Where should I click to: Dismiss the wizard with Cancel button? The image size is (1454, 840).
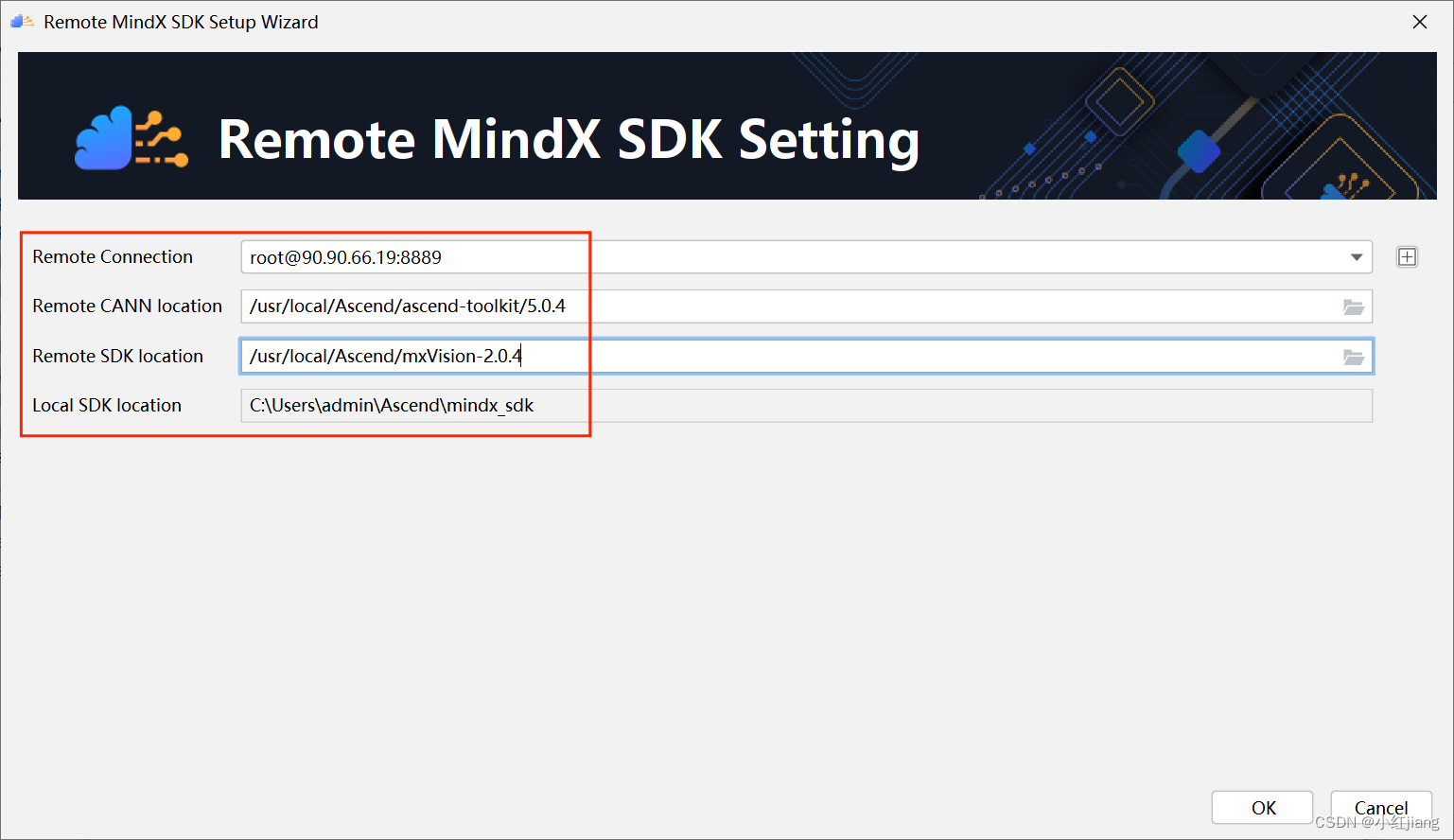(x=1381, y=808)
